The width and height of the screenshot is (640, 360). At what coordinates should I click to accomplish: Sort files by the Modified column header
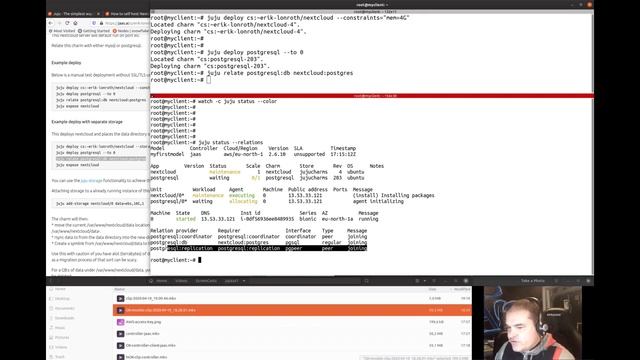pos(462,289)
